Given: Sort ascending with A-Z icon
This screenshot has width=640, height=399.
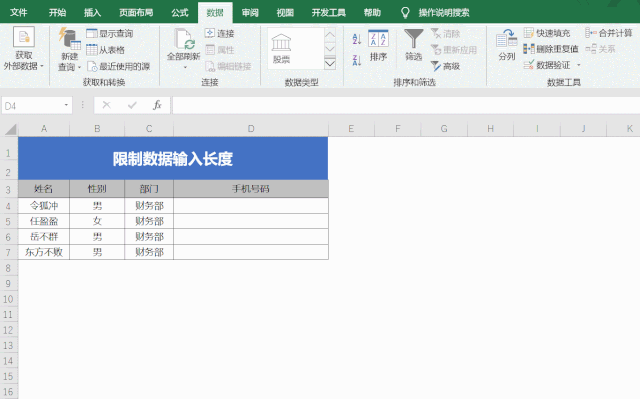Looking at the screenshot, I should coord(357,39).
